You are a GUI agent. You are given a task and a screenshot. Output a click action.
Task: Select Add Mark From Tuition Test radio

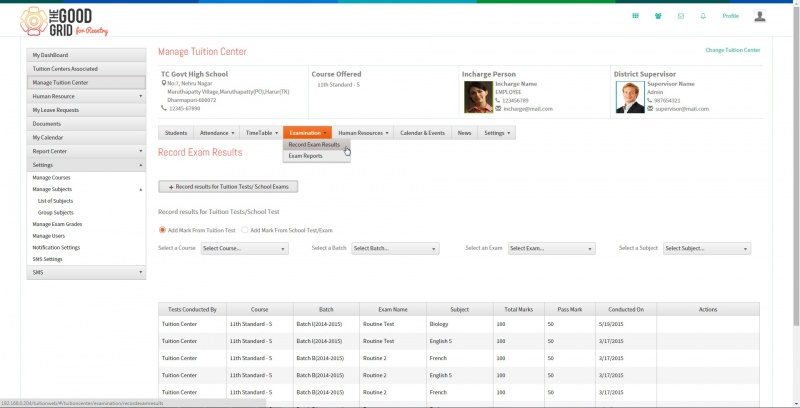click(162, 230)
